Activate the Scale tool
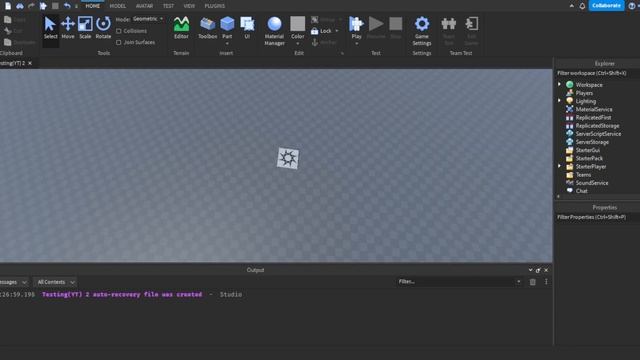 pyautogui.click(x=85, y=28)
